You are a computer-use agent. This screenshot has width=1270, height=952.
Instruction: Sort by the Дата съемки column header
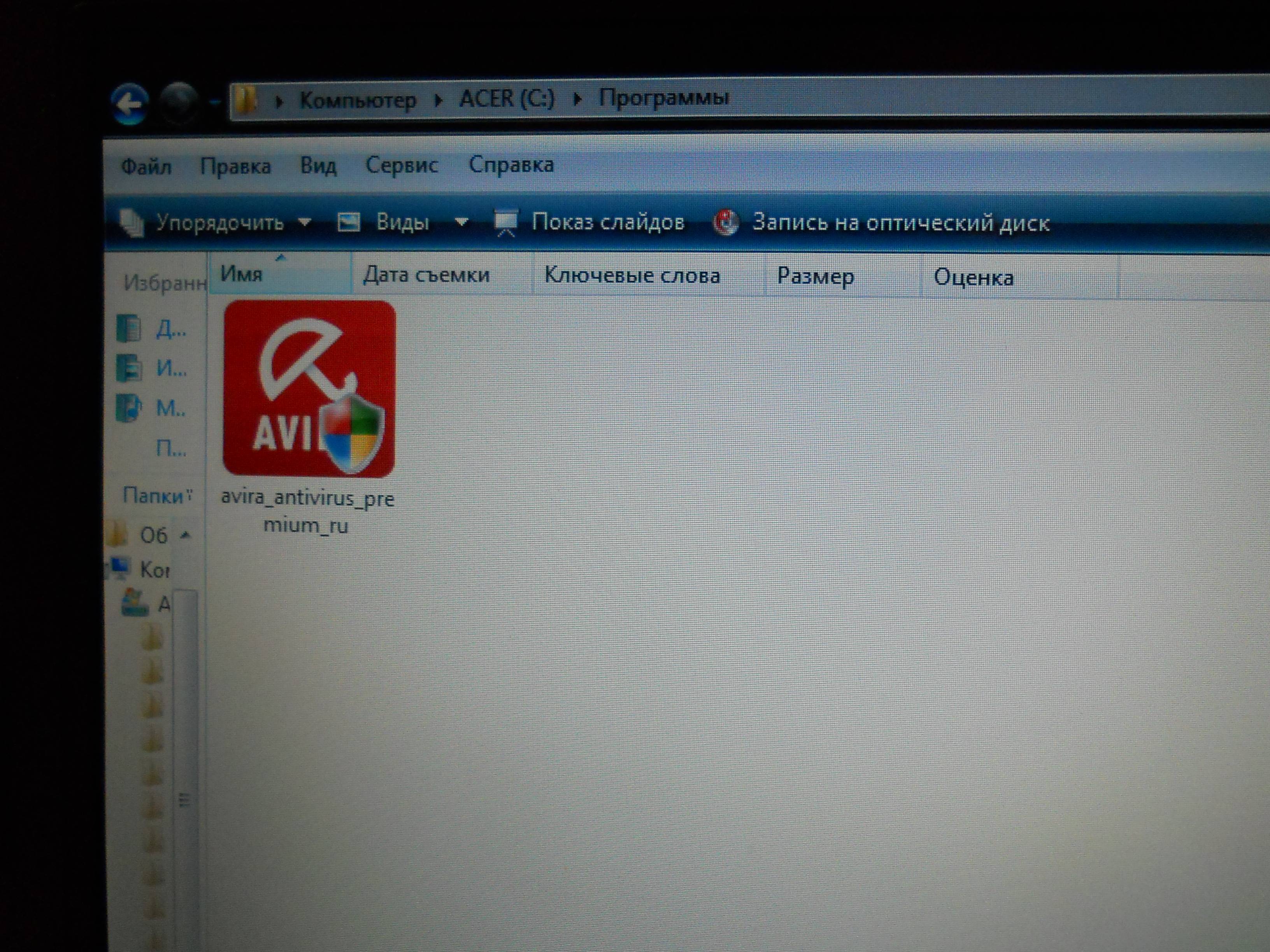point(443,275)
